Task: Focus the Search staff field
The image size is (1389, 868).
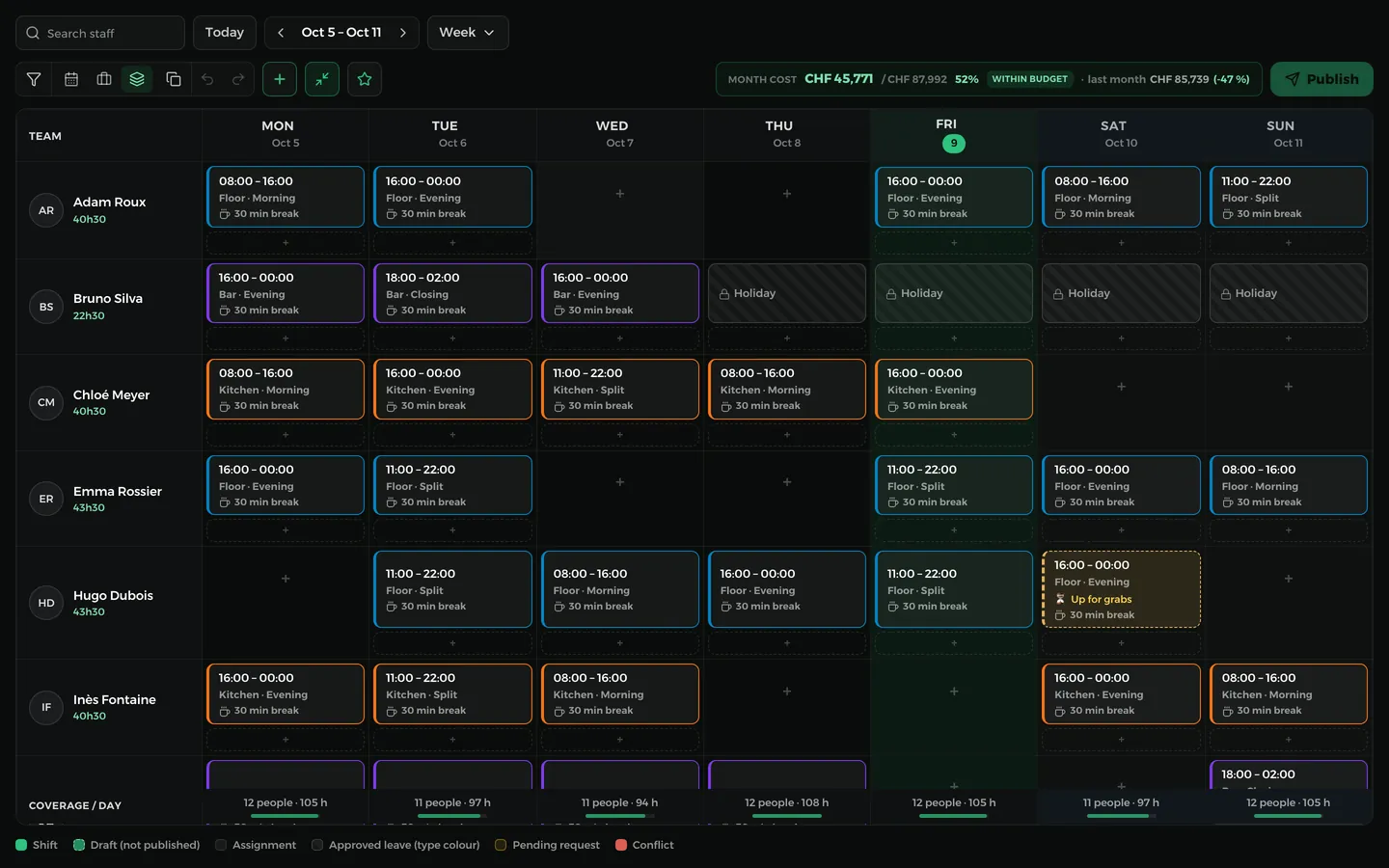Action: pyautogui.click(x=100, y=33)
